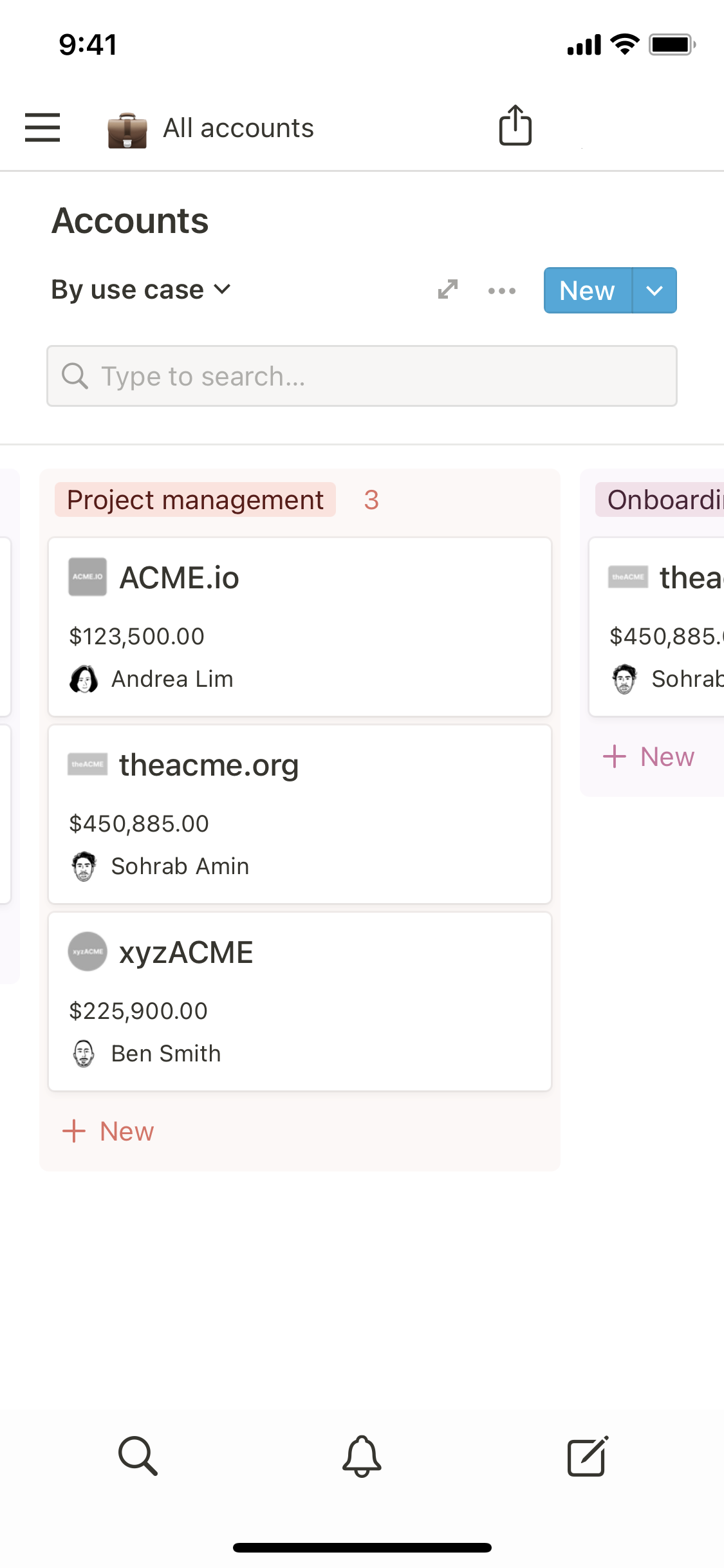Expand the New button dropdown arrow
This screenshot has width=724, height=1568.
654,291
